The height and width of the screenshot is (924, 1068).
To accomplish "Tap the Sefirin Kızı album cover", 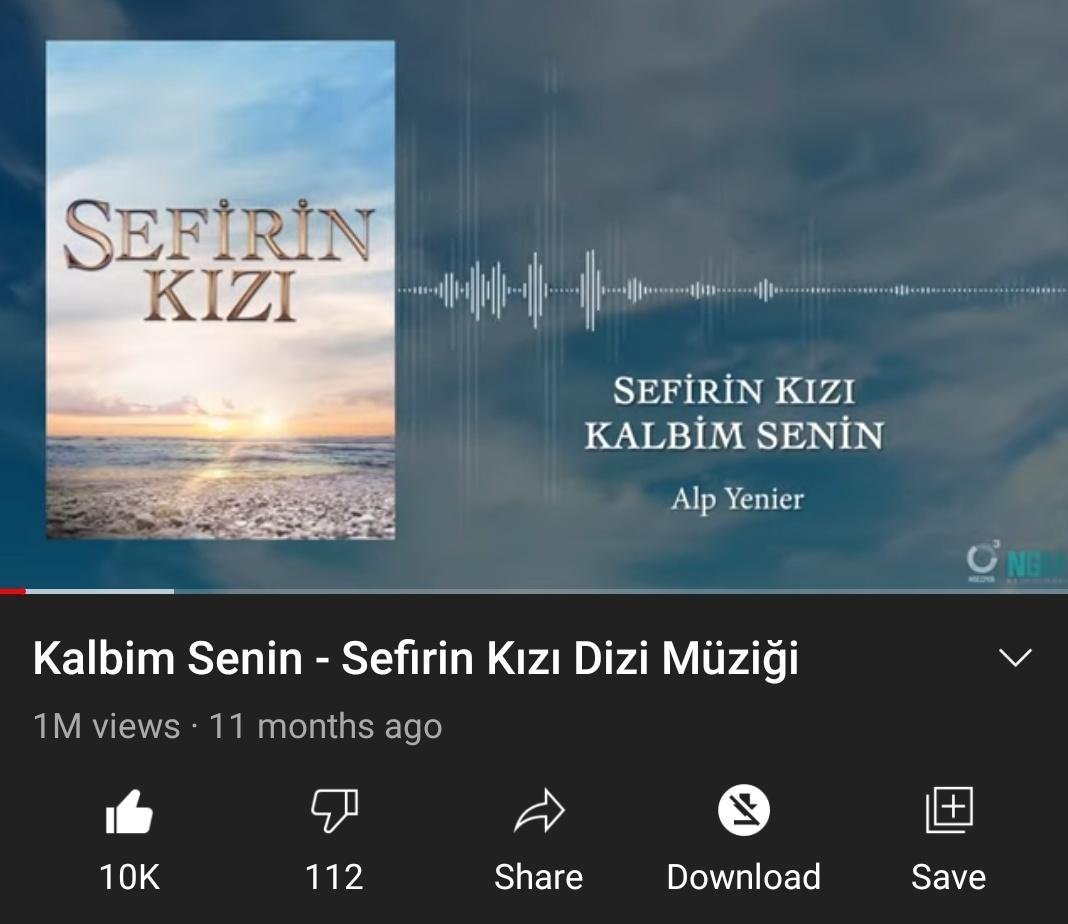I will [221, 290].
